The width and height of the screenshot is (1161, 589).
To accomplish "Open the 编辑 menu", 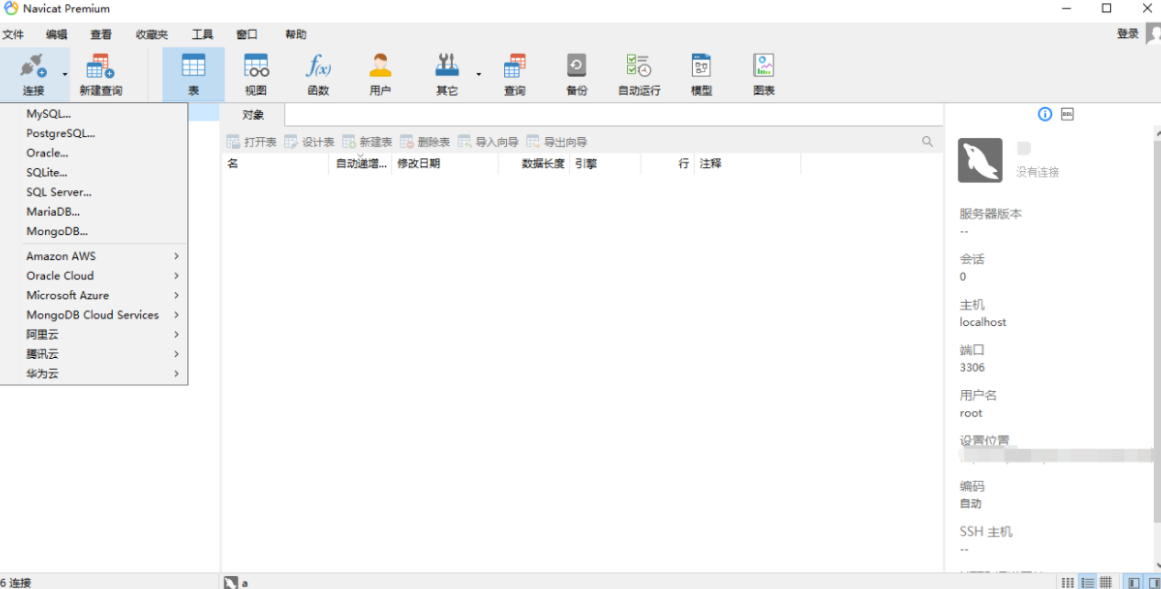I will (56, 35).
